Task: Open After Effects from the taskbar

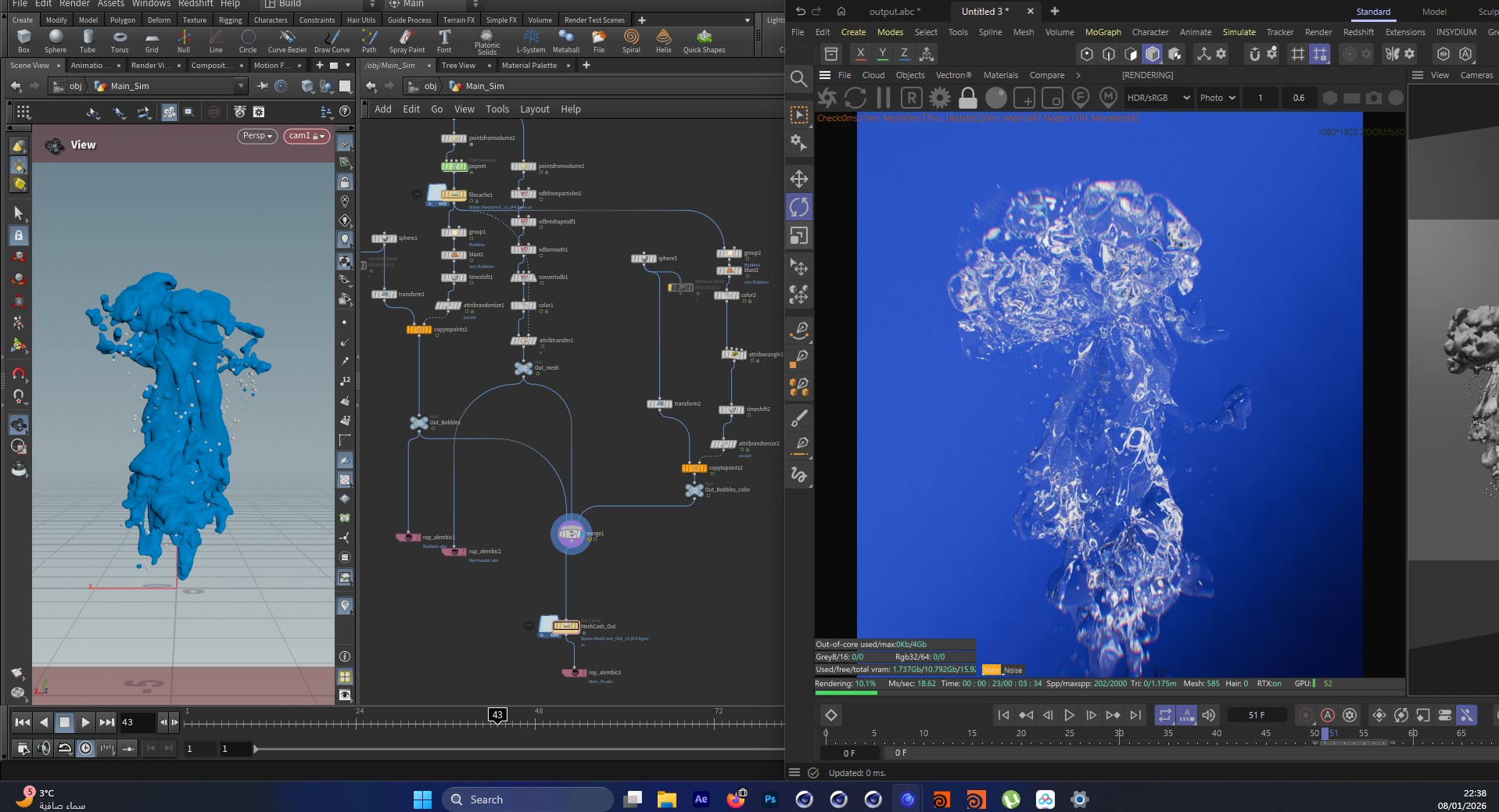Action: coord(701,799)
